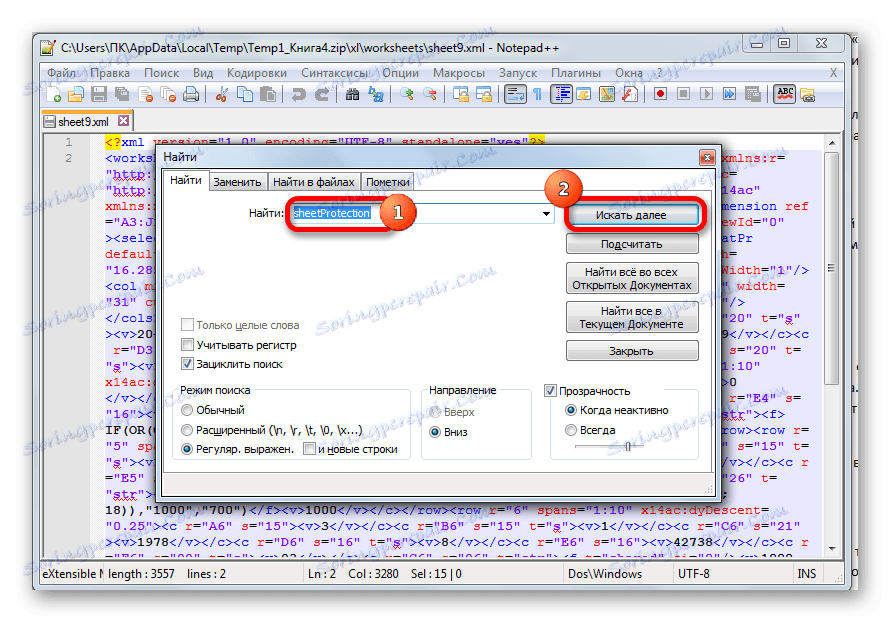Click the Redo arrow icon

(321, 95)
